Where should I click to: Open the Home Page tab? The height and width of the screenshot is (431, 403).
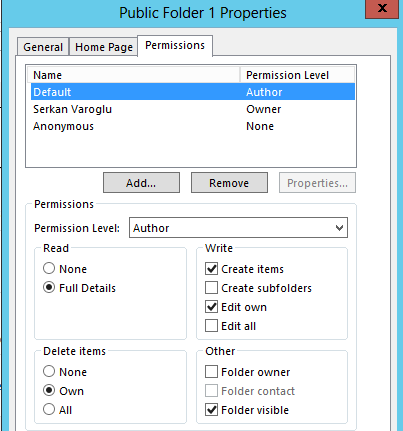(104, 47)
